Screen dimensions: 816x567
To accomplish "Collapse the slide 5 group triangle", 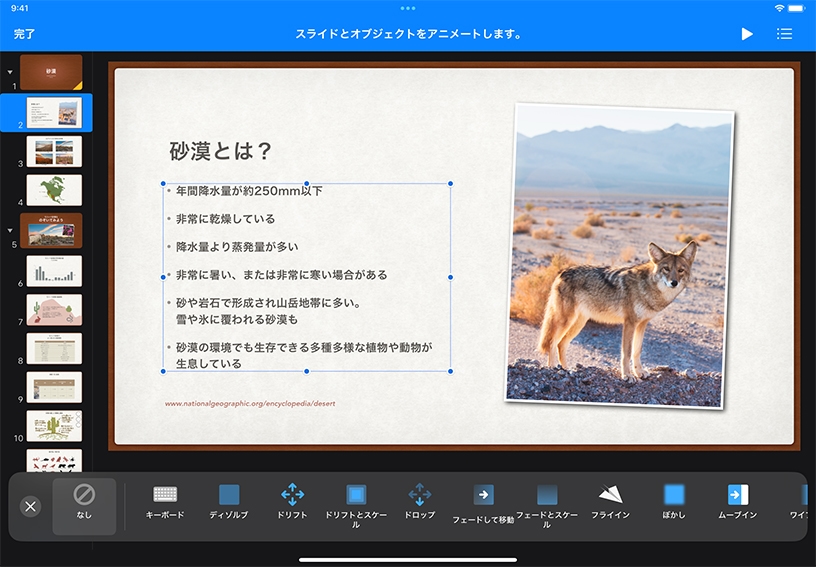I will (x=10, y=229).
